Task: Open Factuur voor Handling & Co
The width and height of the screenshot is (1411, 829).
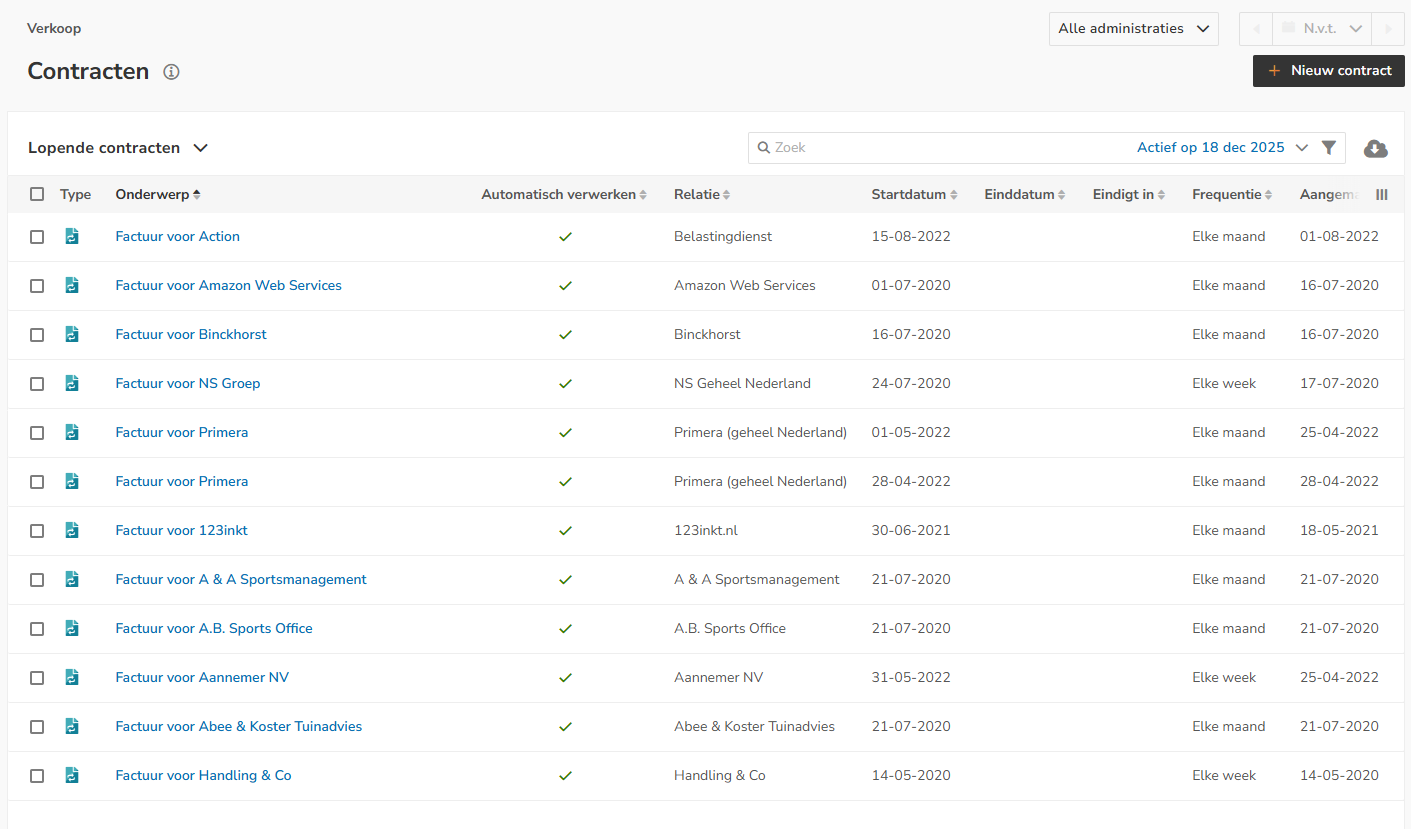Action: [x=204, y=776]
